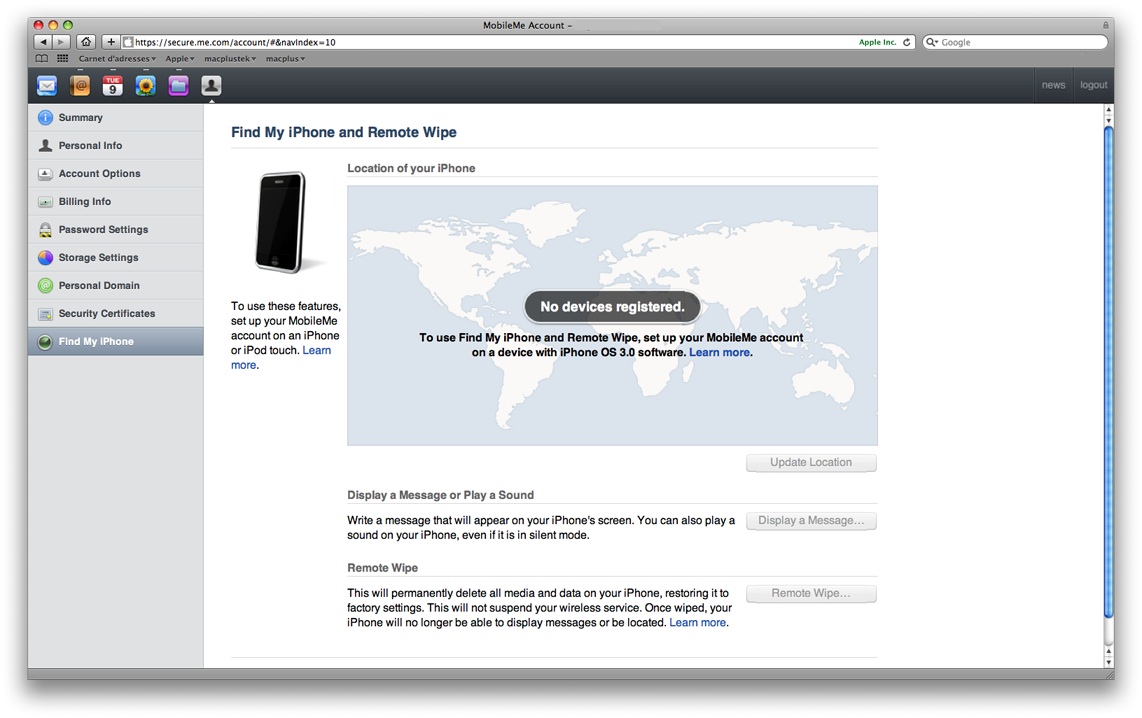The image size is (1142, 718).
Task: Click the Display a Message button
Action: pos(811,521)
